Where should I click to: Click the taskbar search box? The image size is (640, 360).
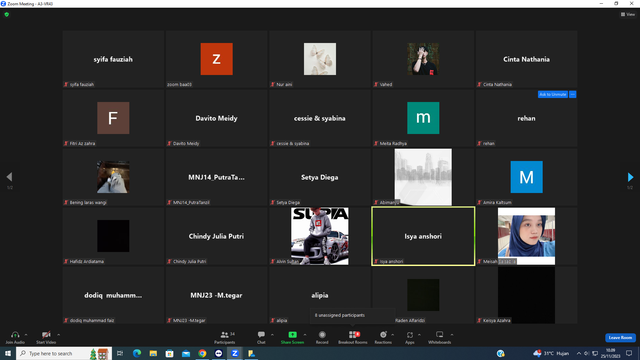(x=63, y=353)
